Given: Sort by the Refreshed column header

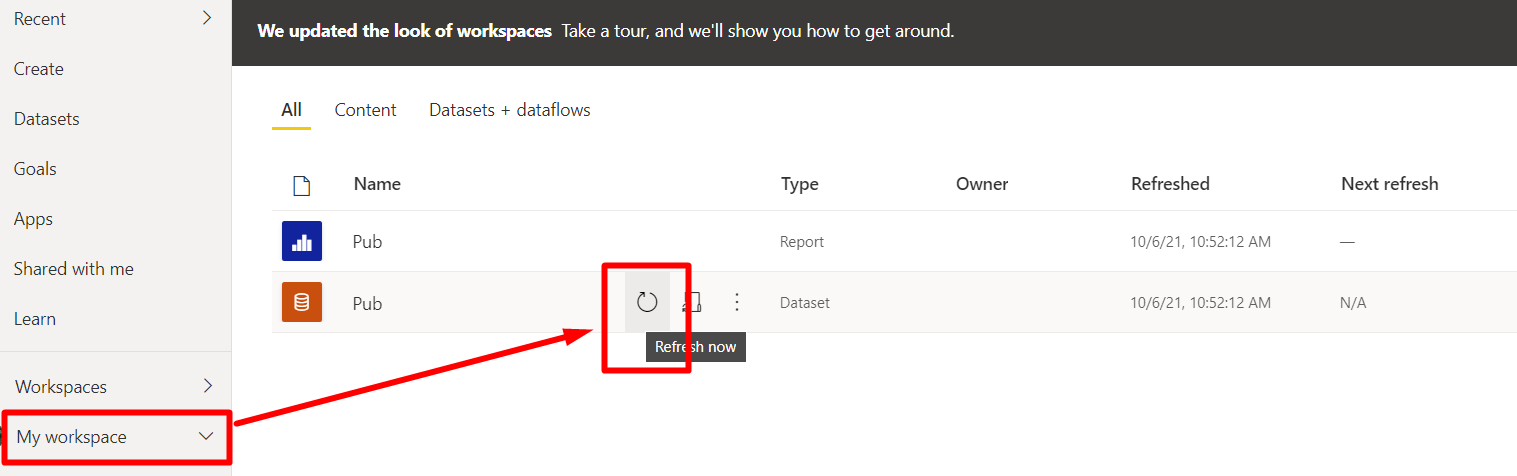Looking at the screenshot, I should click(x=1170, y=184).
